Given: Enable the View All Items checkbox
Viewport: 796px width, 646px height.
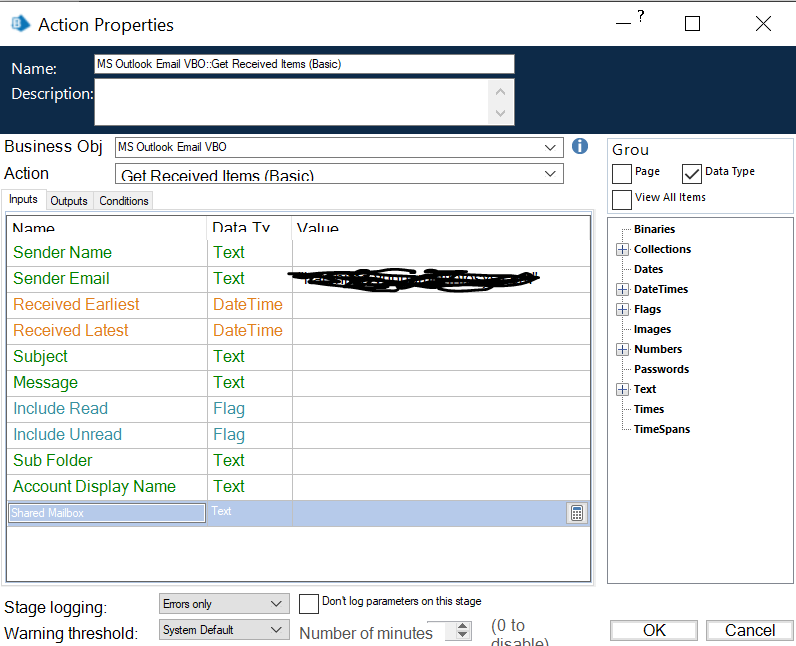Looking at the screenshot, I should [x=622, y=199].
